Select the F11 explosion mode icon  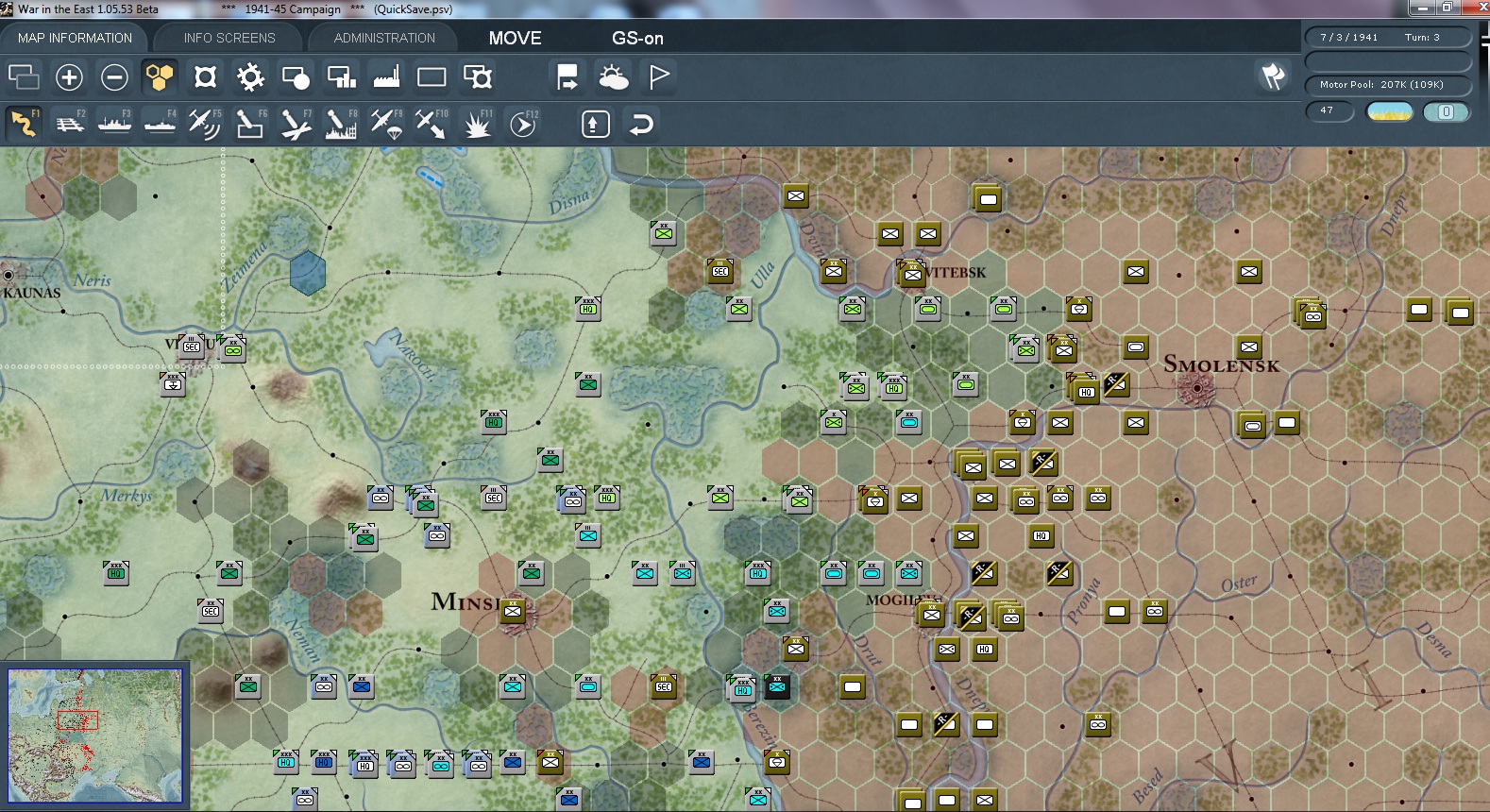pos(477,124)
